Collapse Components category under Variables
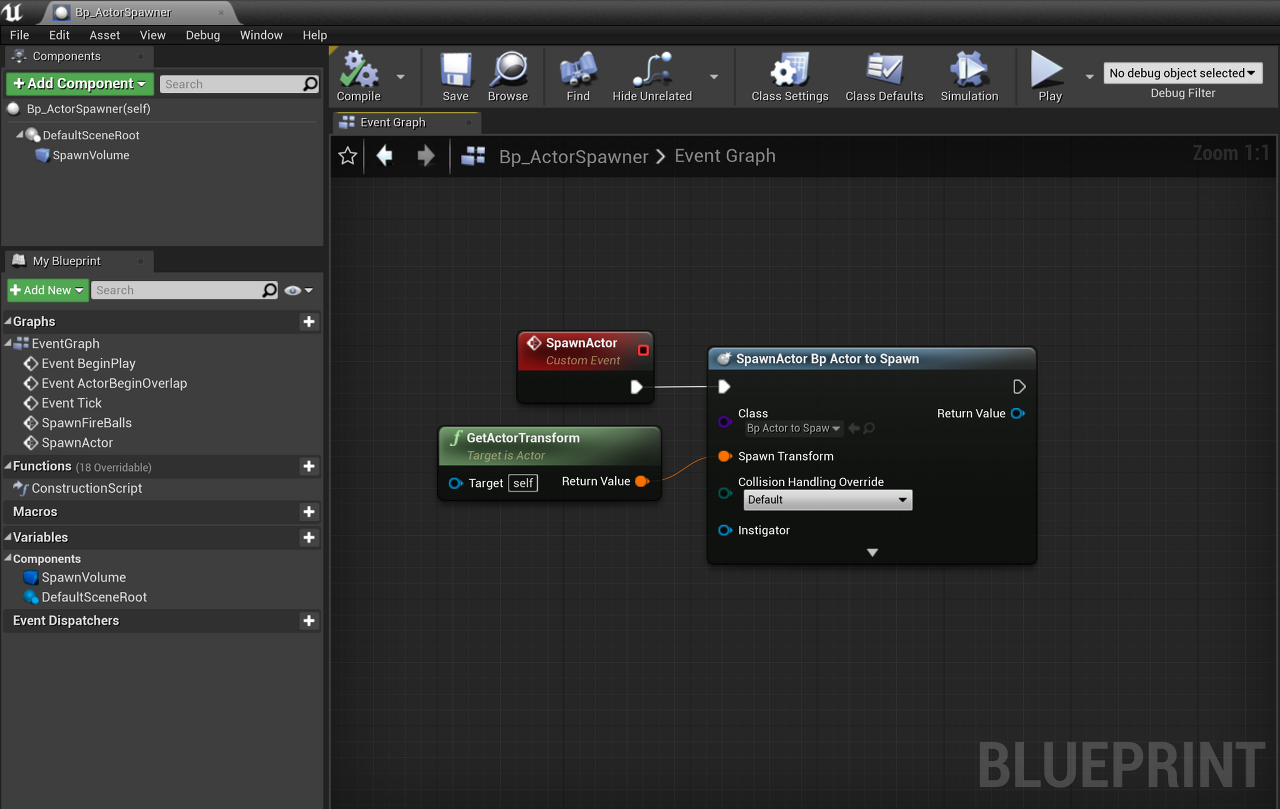 coord(7,559)
